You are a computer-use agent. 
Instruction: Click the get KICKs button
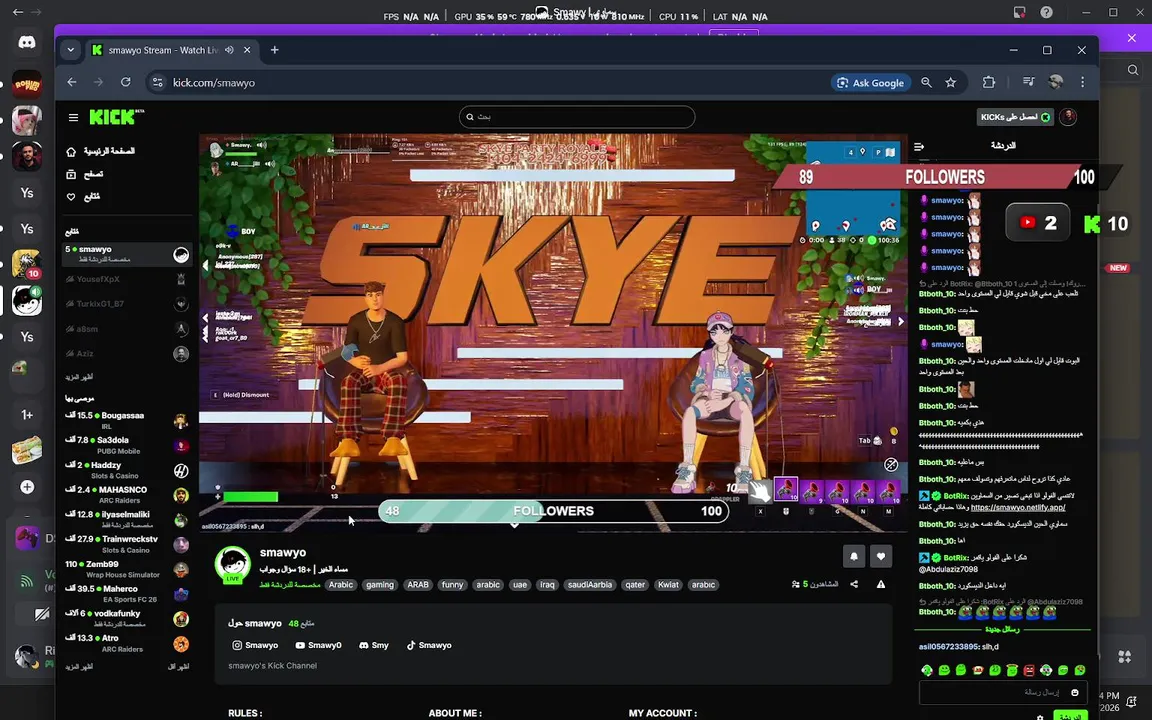[1015, 117]
